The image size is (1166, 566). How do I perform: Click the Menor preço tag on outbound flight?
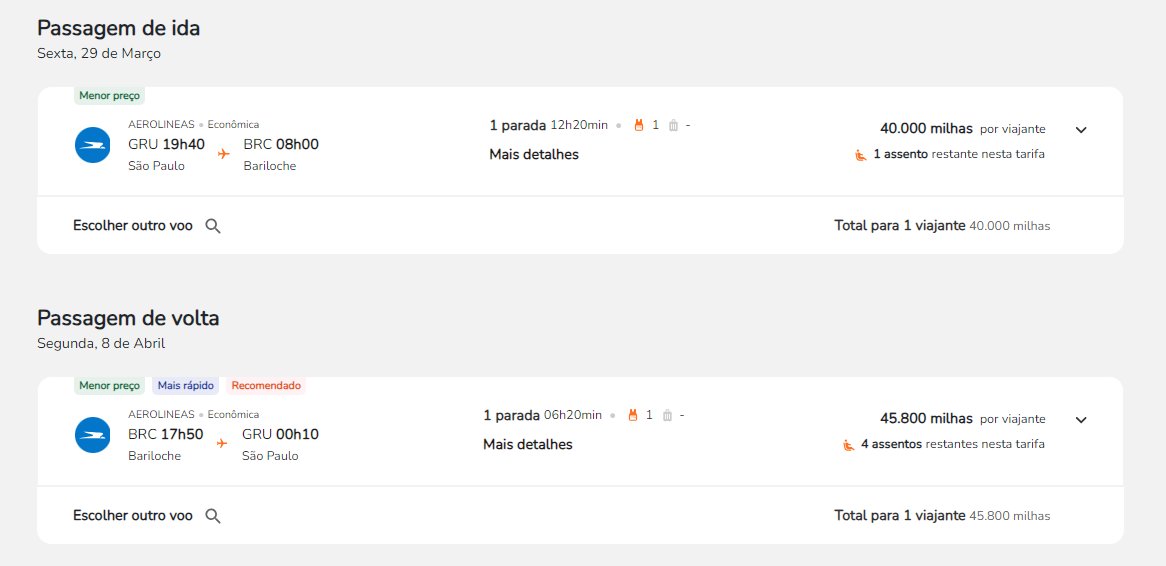coord(109,95)
